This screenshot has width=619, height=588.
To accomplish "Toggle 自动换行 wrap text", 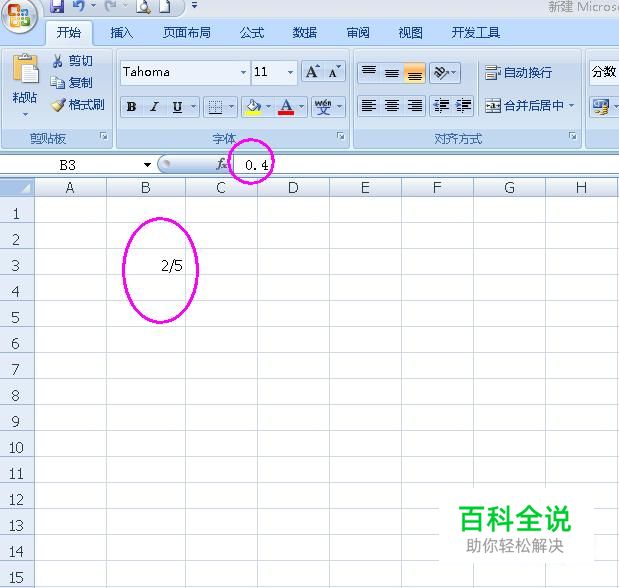I will [518, 73].
